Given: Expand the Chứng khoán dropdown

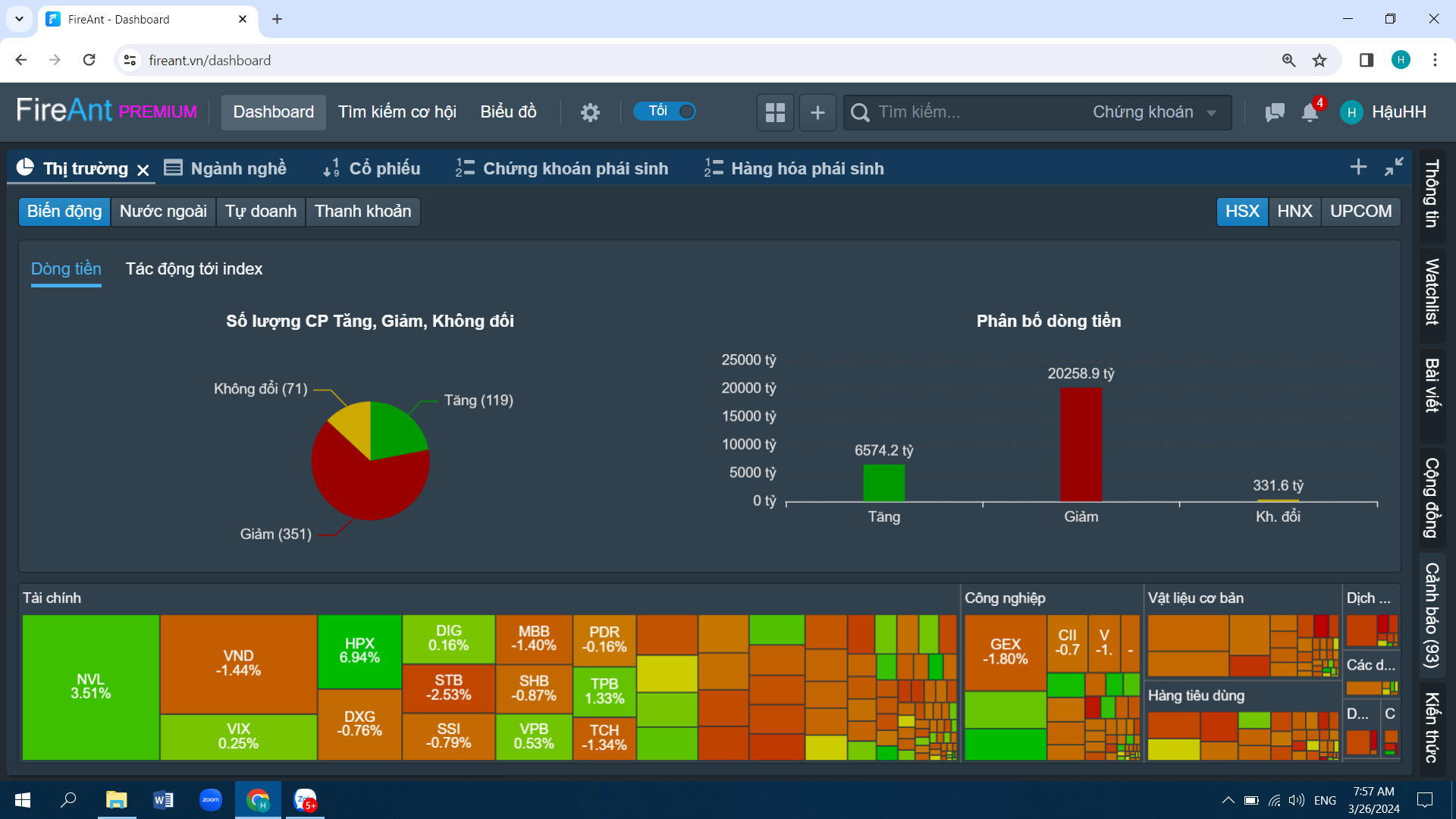Looking at the screenshot, I should tap(1153, 112).
